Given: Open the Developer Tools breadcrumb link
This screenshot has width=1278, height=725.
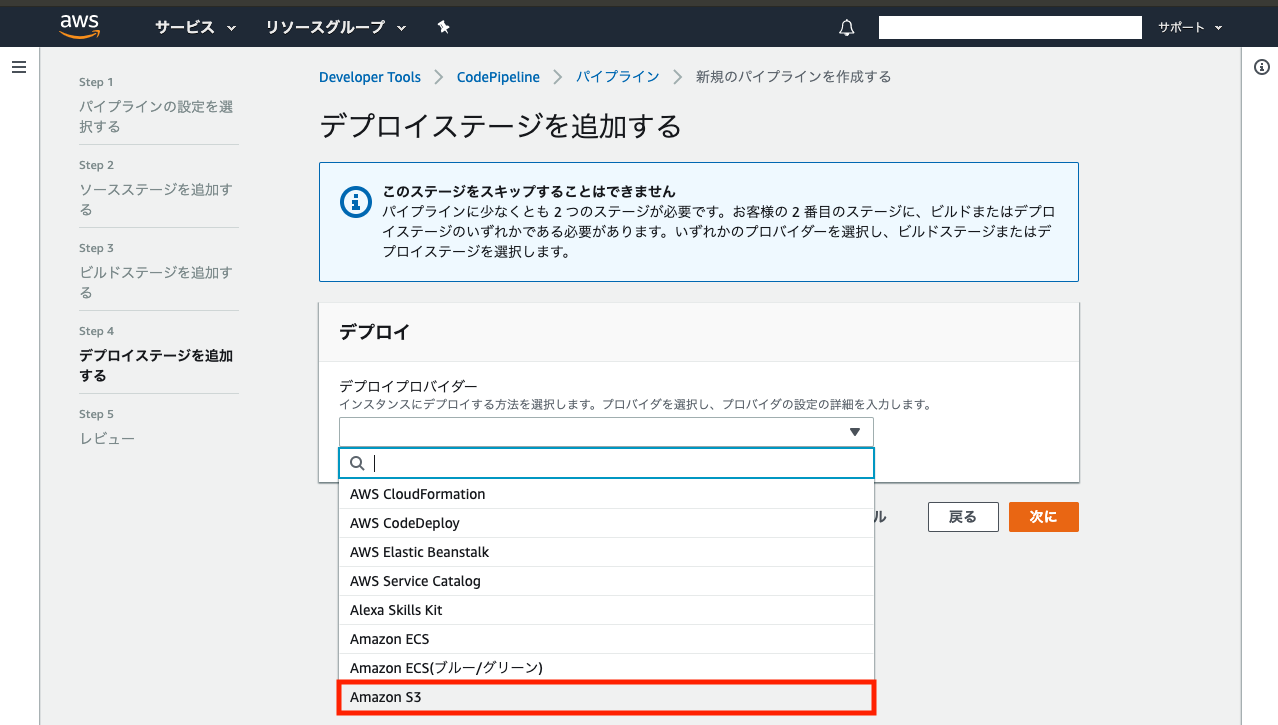Looking at the screenshot, I should pyautogui.click(x=369, y=76).
